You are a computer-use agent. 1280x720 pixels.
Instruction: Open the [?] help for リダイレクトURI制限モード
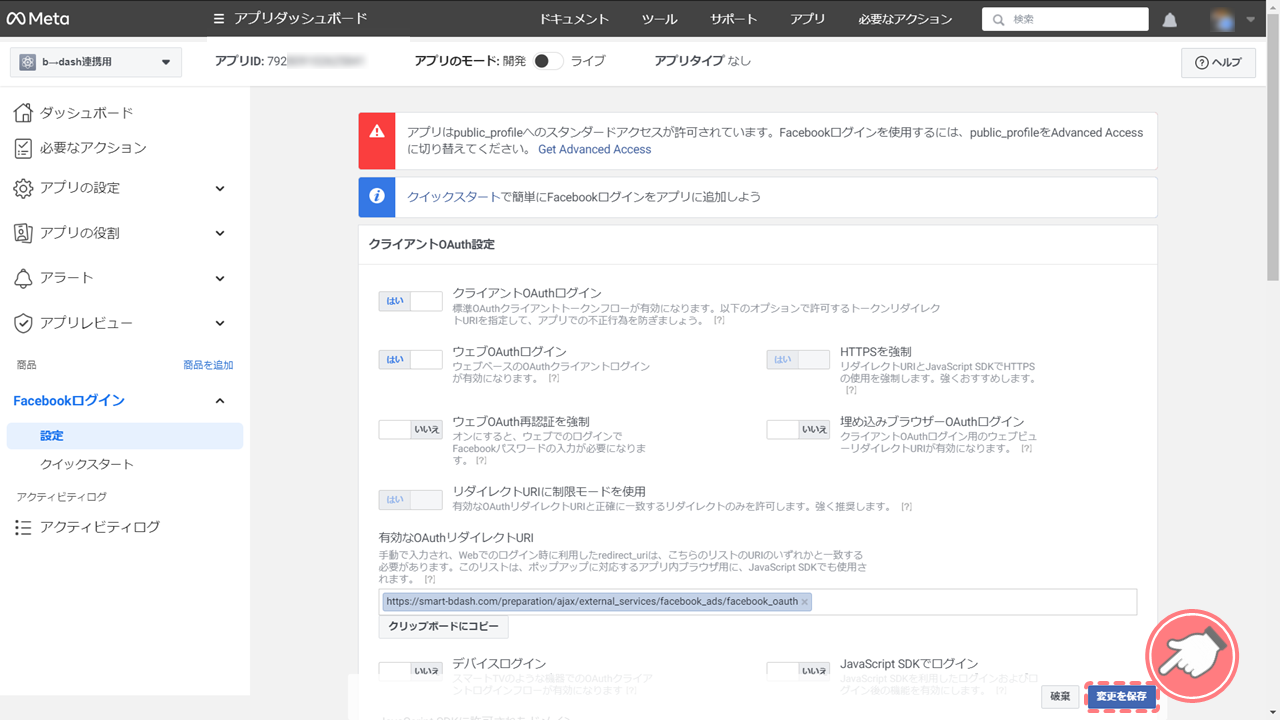tap(906, 507)
